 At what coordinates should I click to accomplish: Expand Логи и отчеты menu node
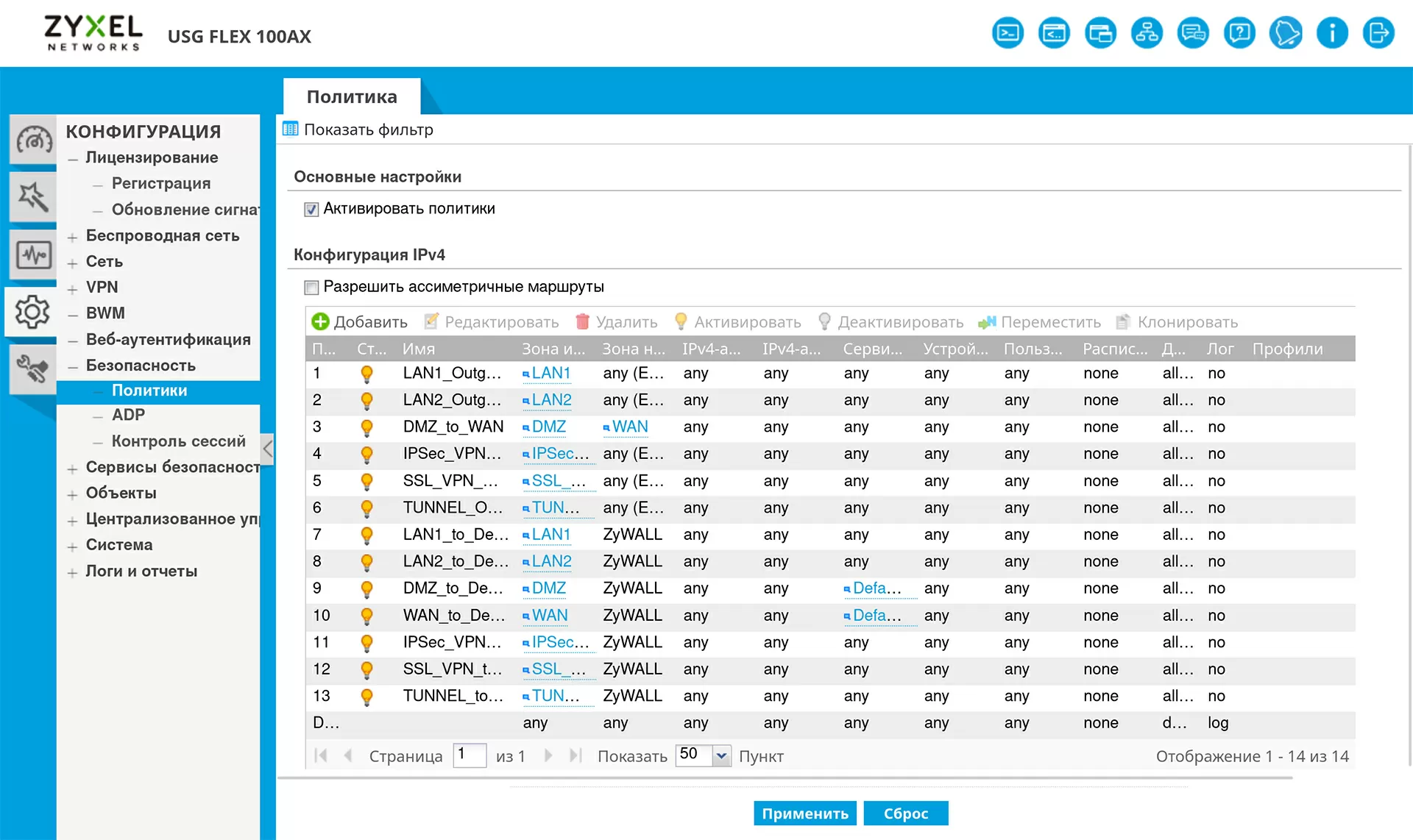coord(72,572)
